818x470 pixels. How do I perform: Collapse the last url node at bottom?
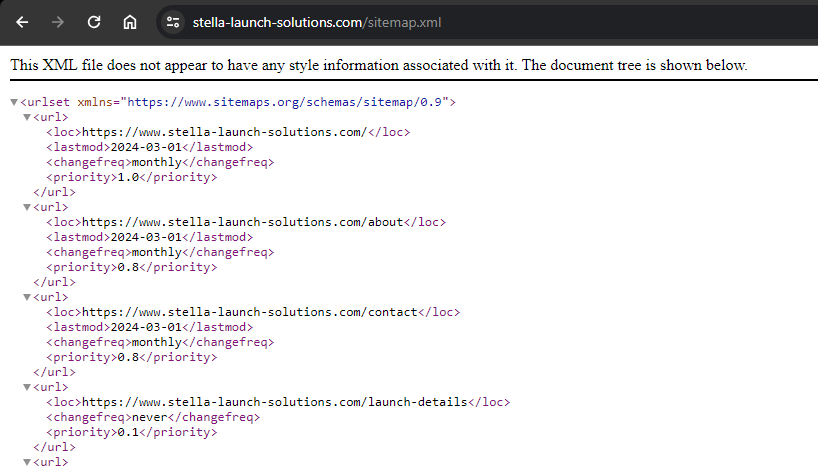tap(27, 462)
